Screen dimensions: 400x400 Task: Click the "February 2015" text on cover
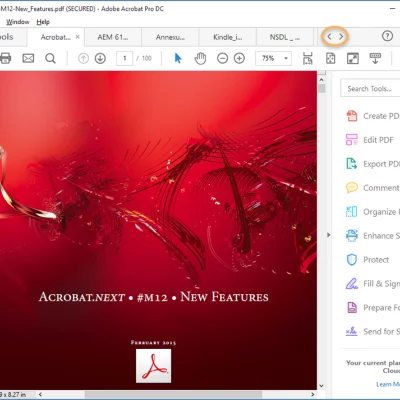[153, 342]
